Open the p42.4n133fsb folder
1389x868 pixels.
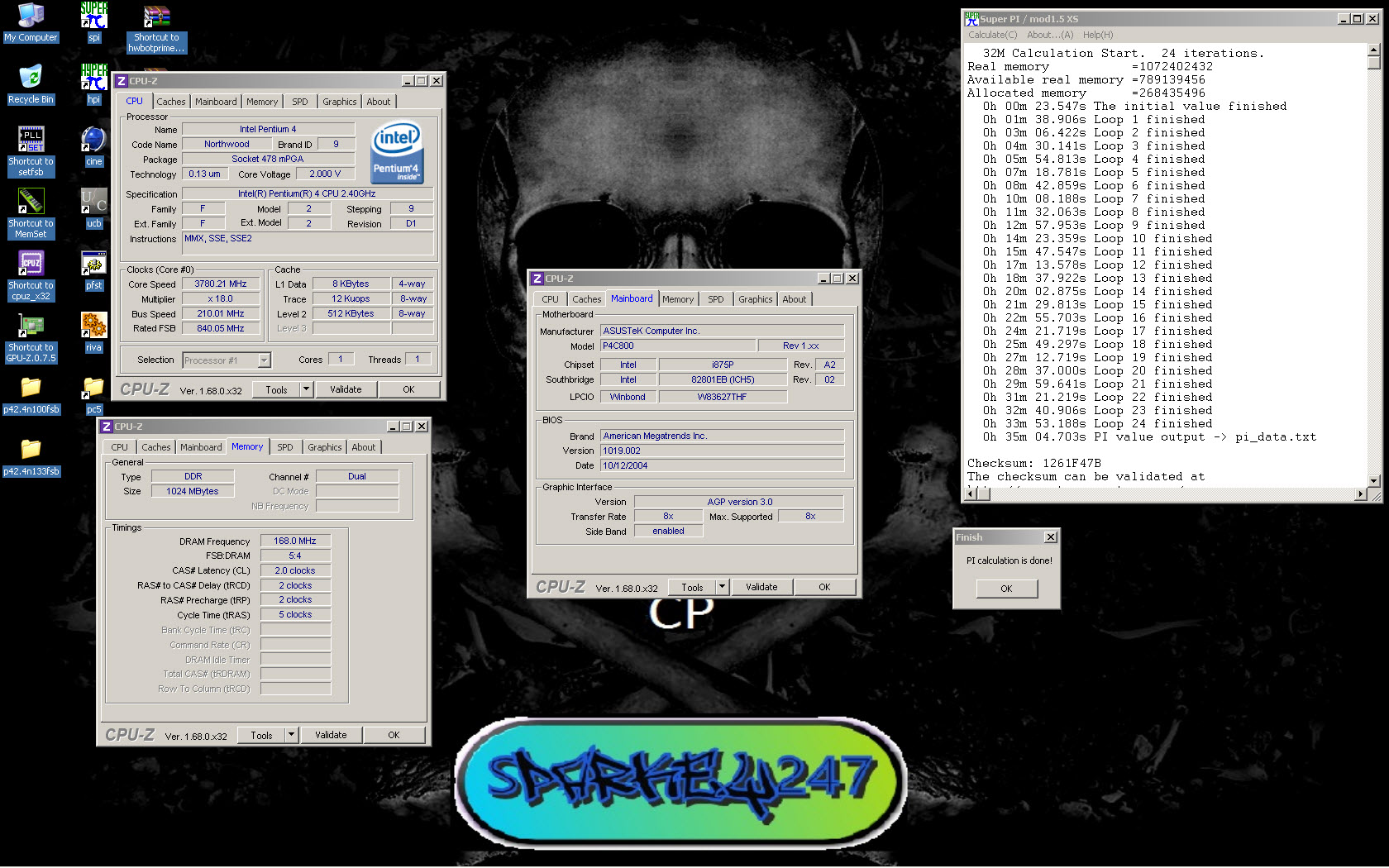coord(31,456)
